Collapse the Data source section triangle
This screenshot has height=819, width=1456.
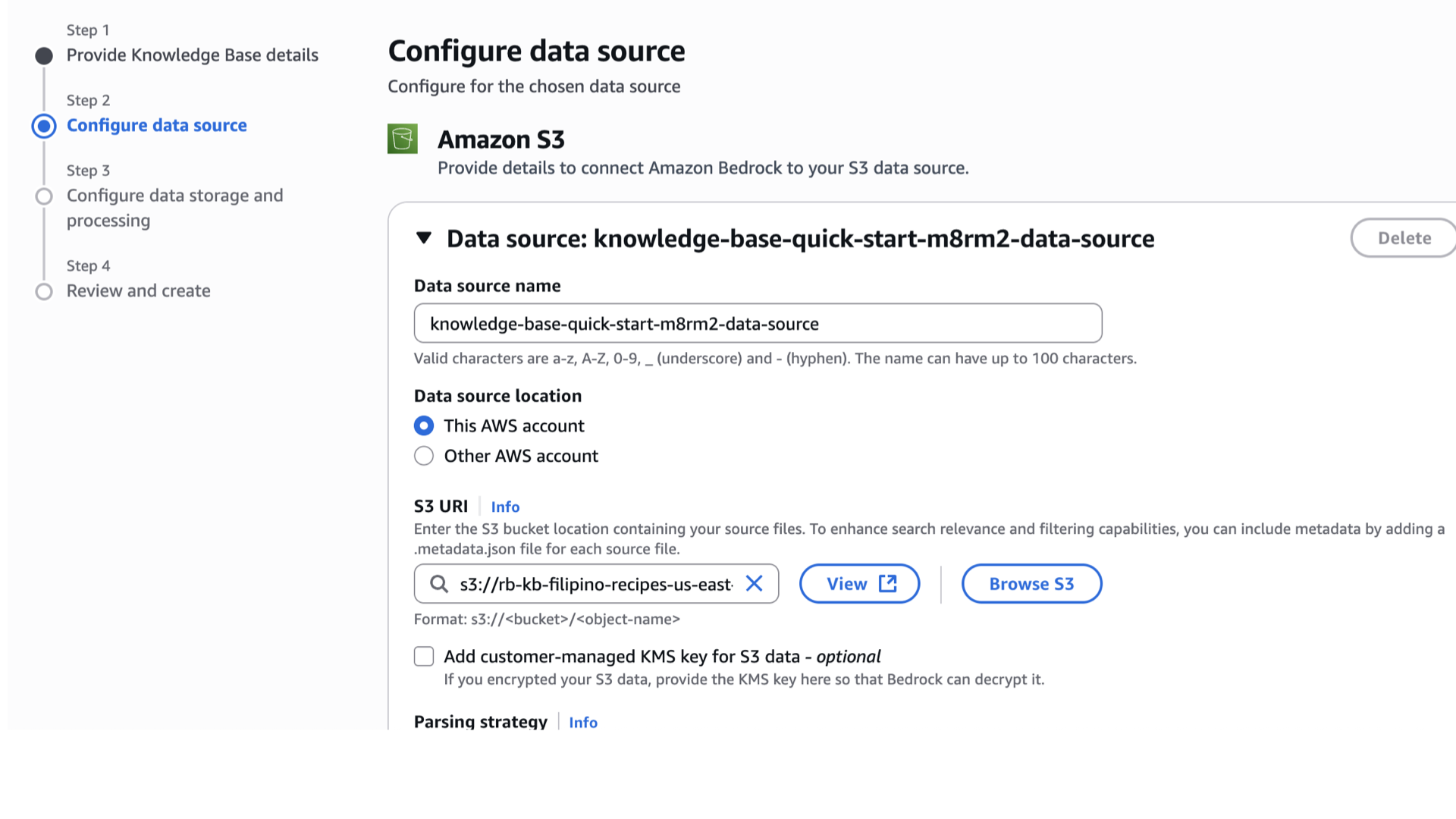pos(424,238)
